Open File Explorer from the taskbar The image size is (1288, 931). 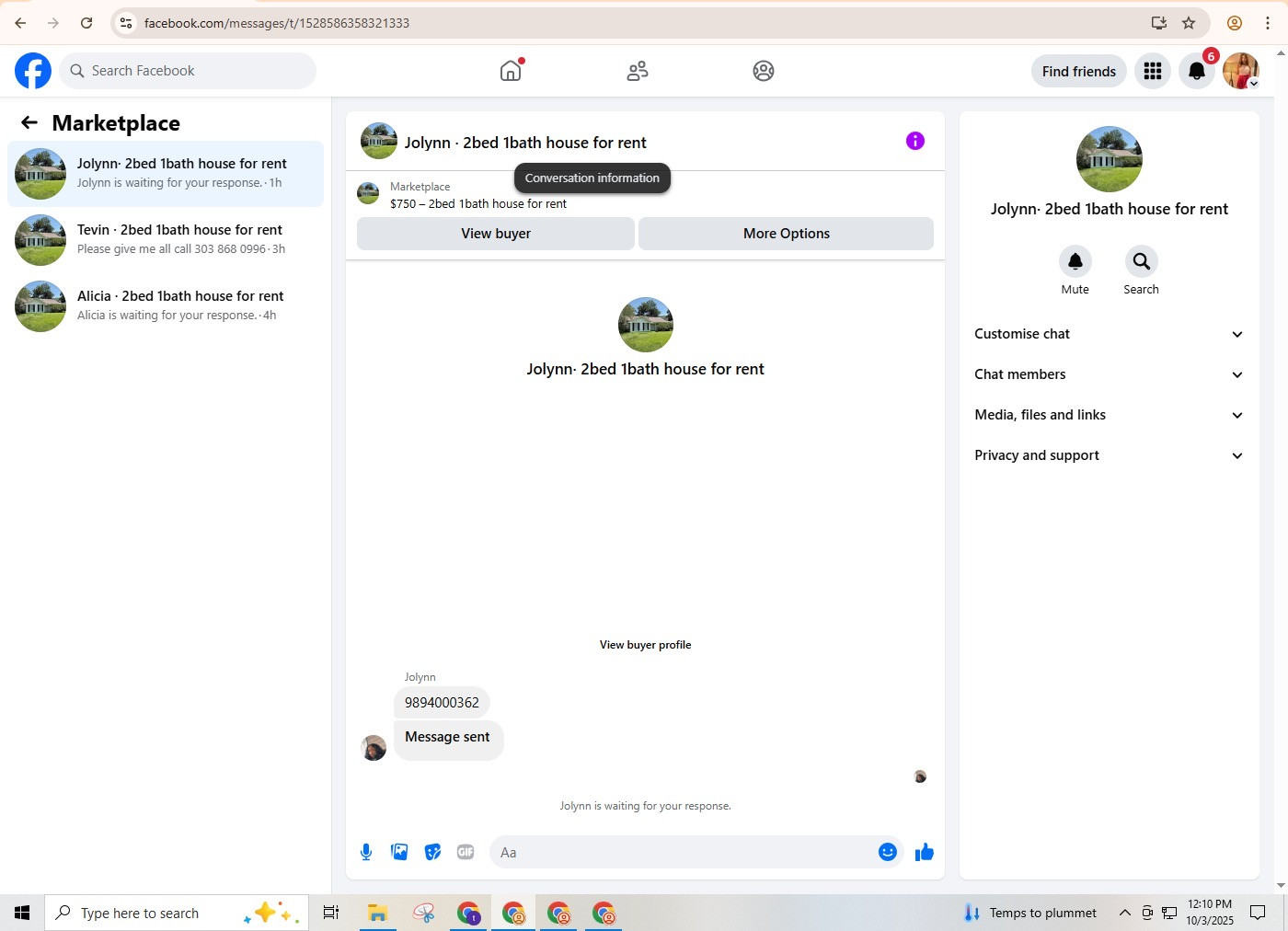[377, 913]
